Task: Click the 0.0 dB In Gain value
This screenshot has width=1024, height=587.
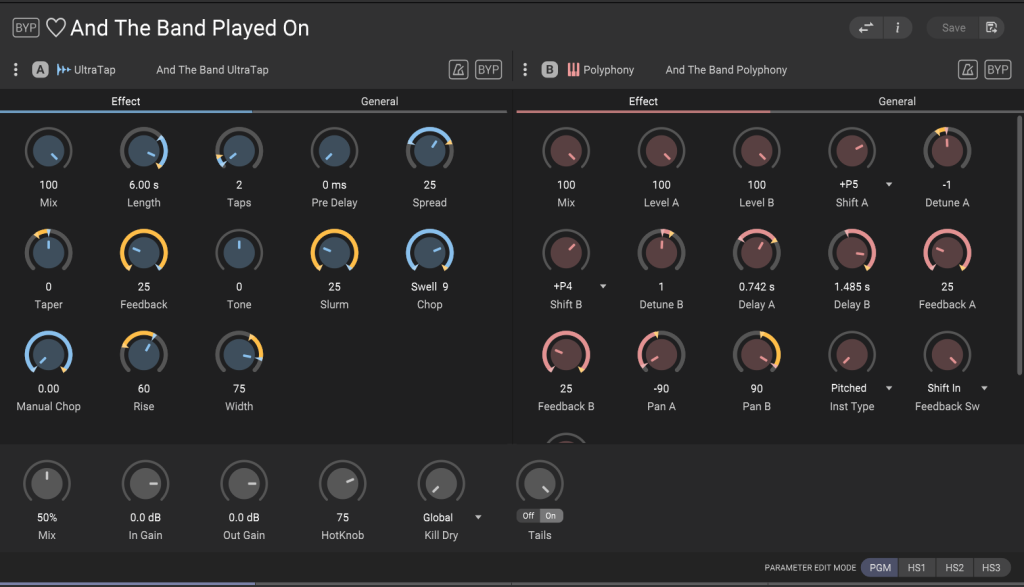Action: point(145,517)
